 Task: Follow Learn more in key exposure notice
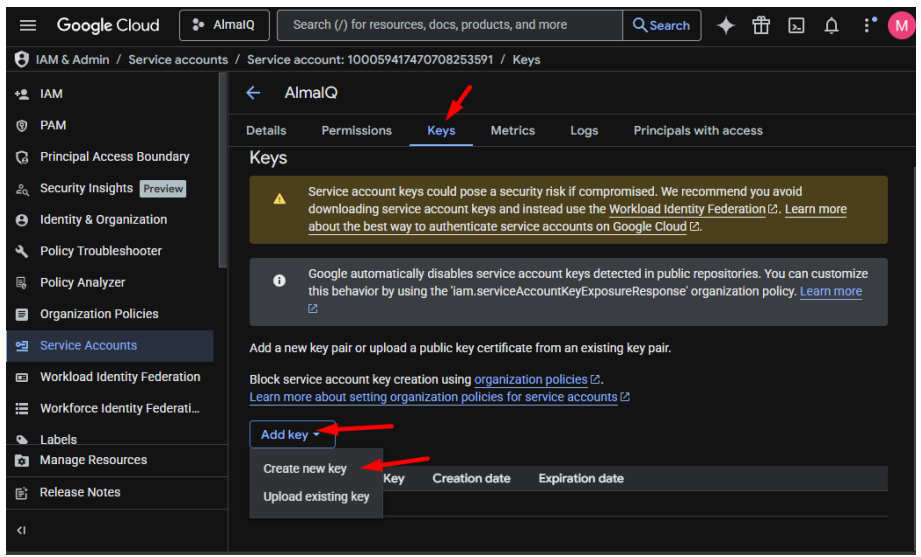831,291
